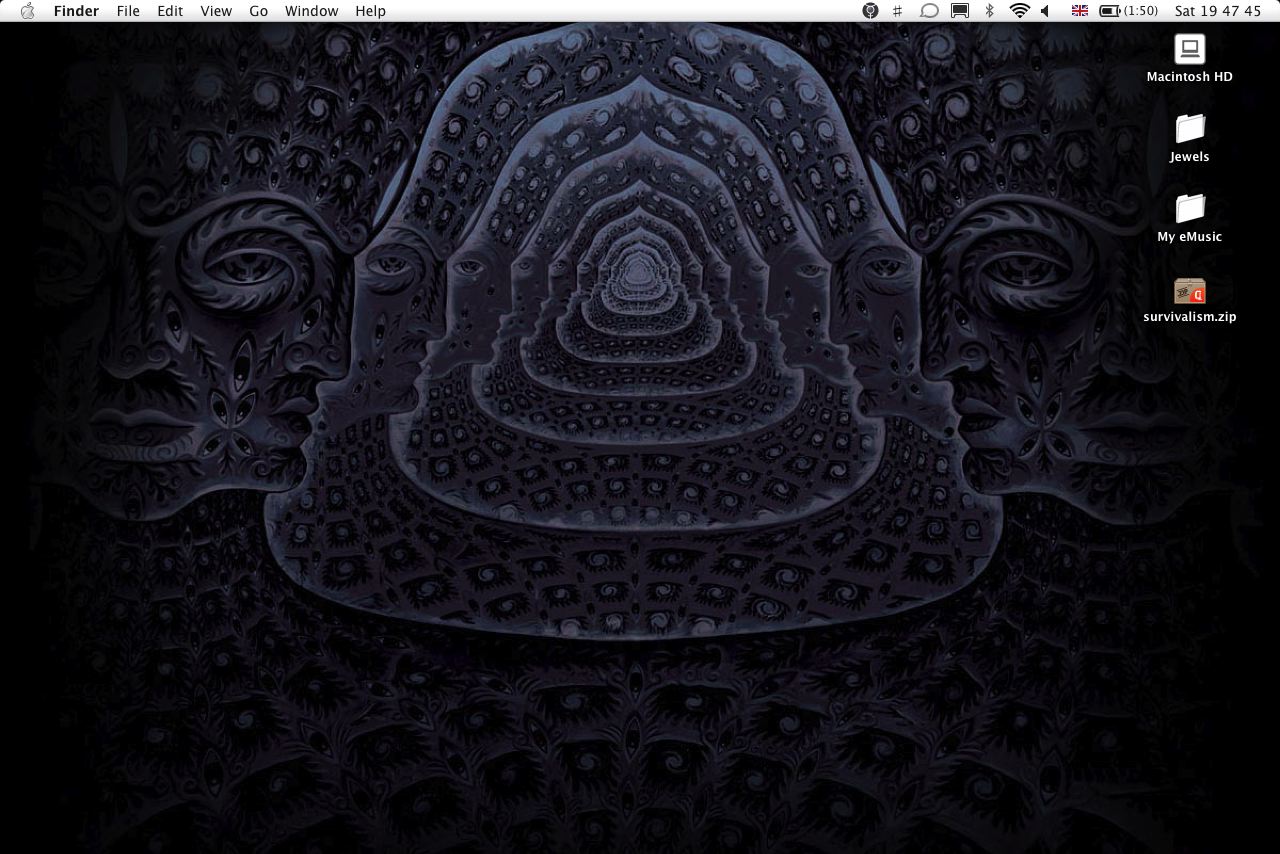The height and width of the screenshot is (854, 1280).
Task: Open the Apple menu
Action: click(28, 11)
